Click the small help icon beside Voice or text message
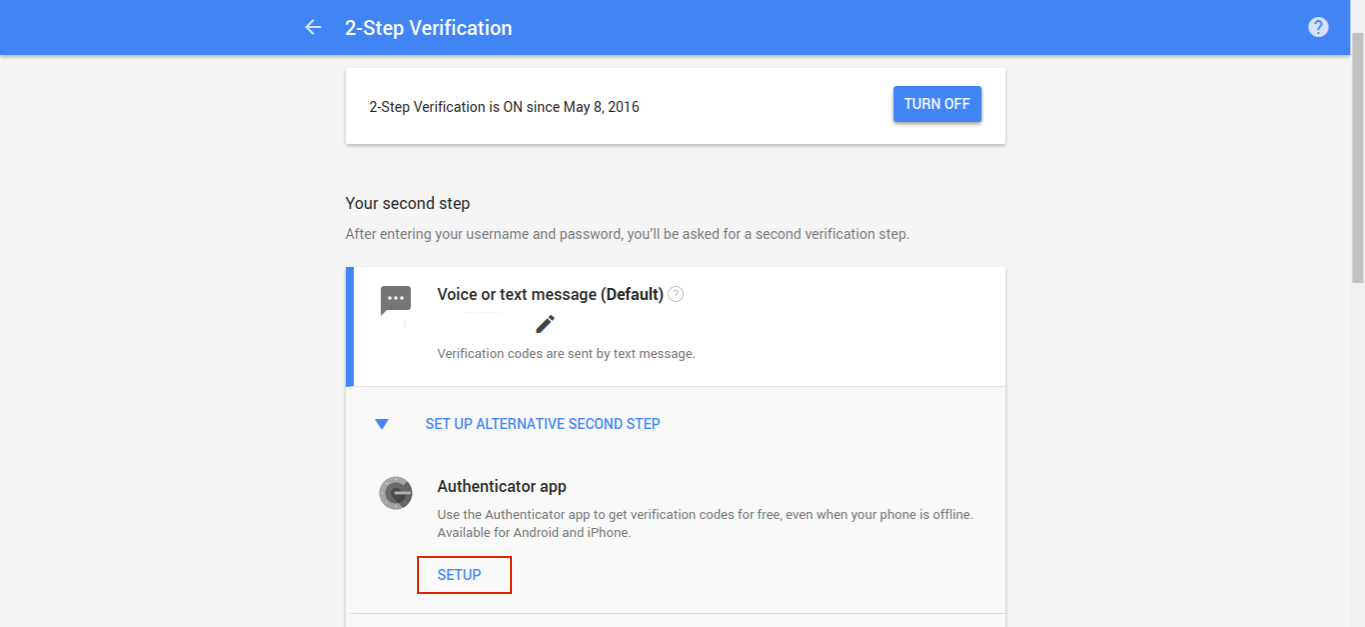Screen dimensions: 1365x627 676,294
